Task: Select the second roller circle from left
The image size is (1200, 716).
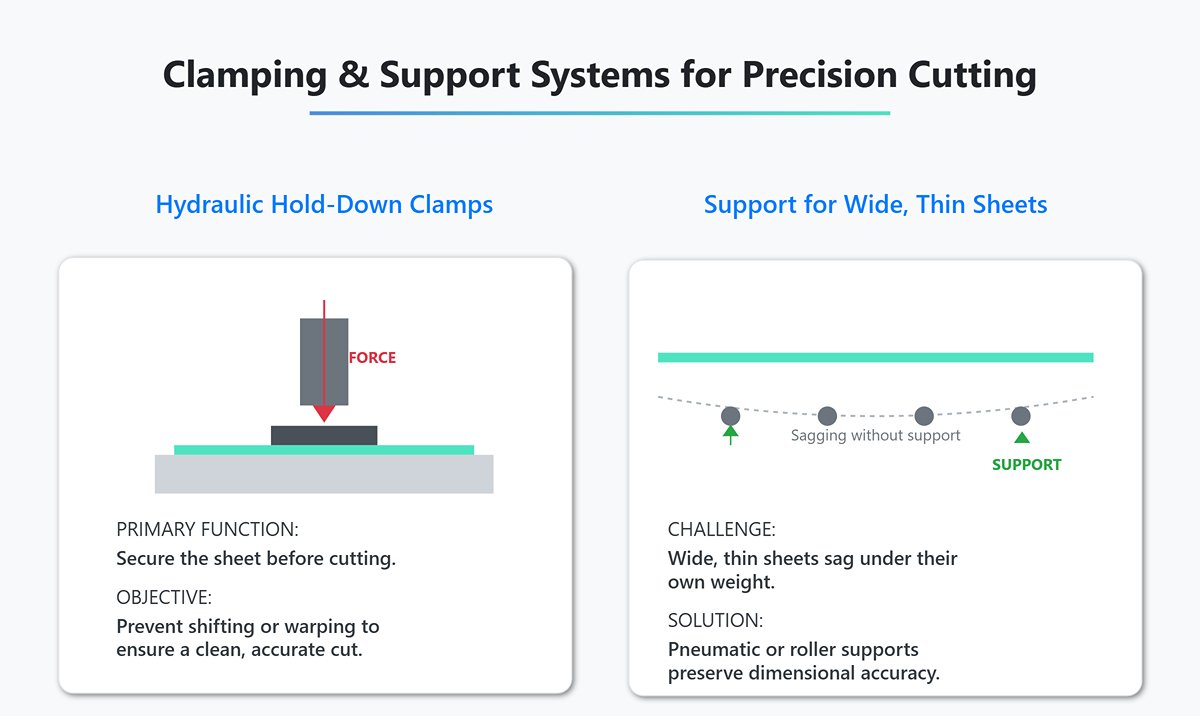Action: [x=827, y=415]
